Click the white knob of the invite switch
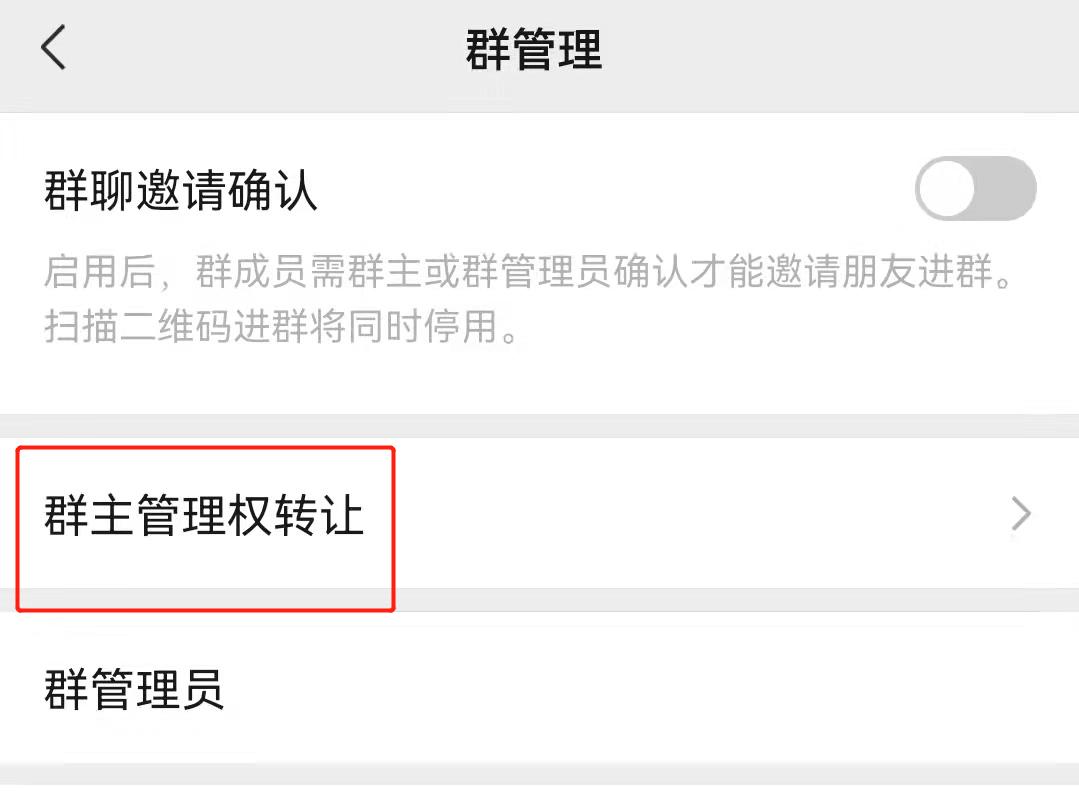1079x809 pixels. click(x=948, y=188)
